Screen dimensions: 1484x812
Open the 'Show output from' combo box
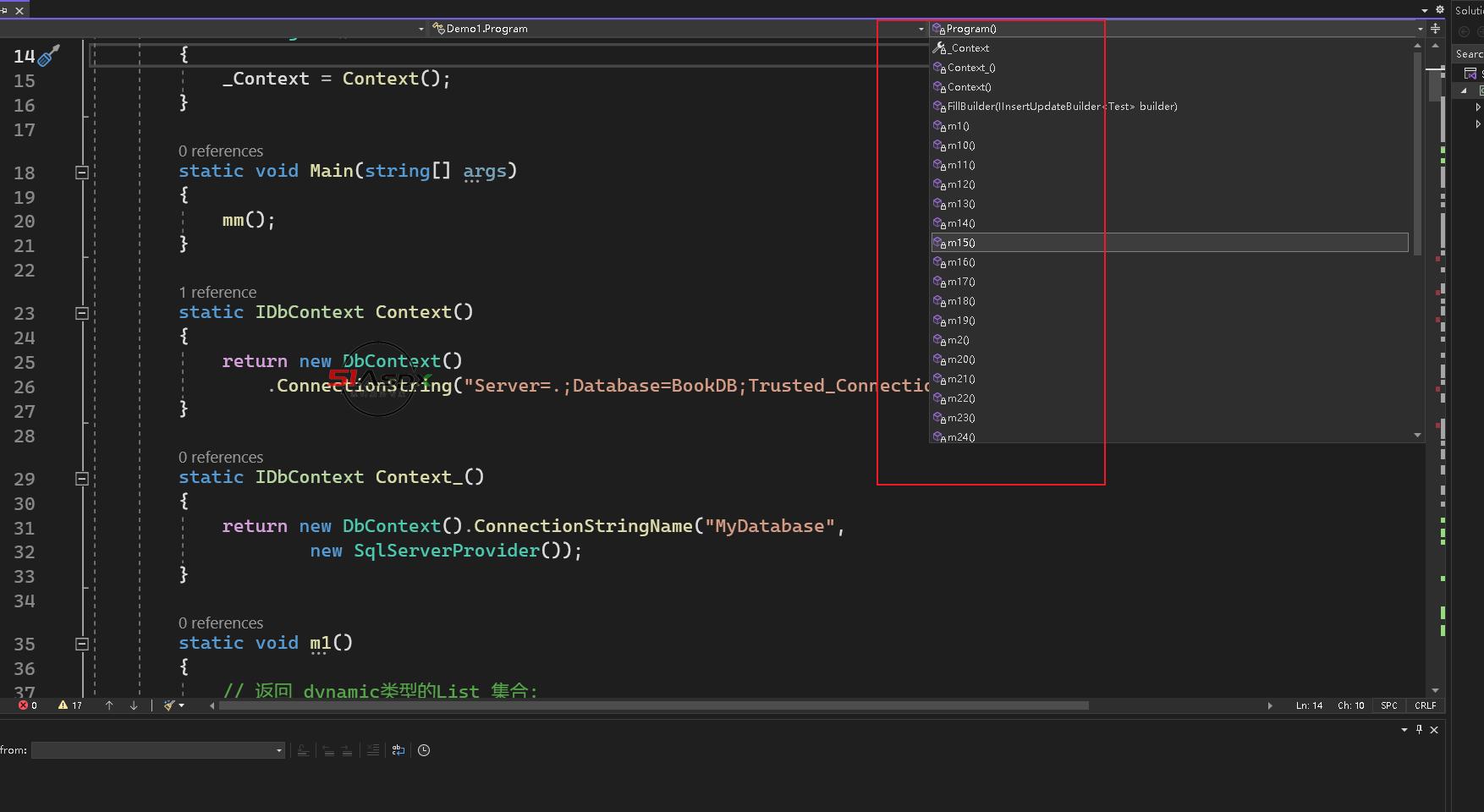point(157,750)
